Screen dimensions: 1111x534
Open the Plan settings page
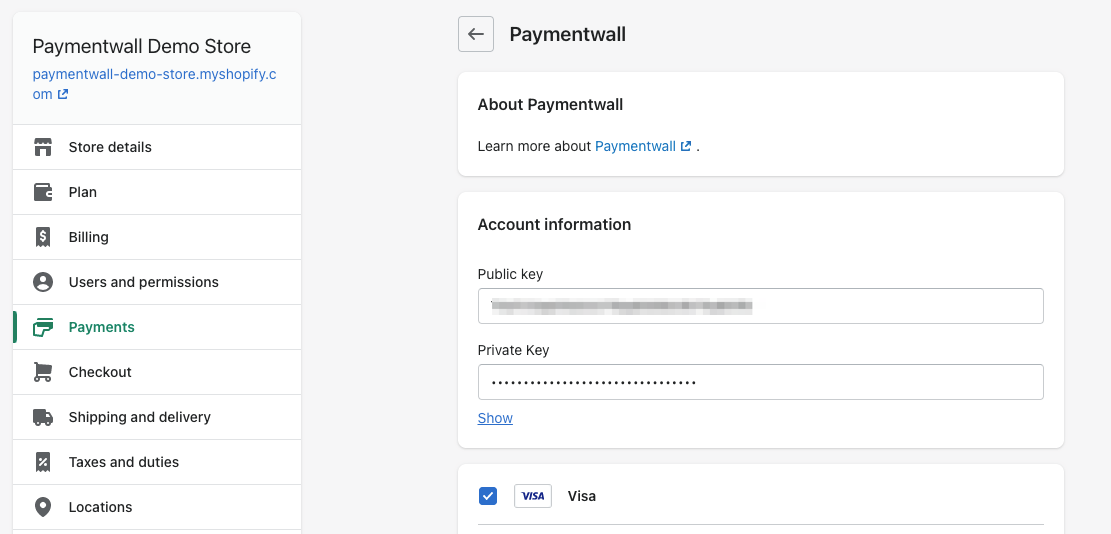[x=157, y=192]
